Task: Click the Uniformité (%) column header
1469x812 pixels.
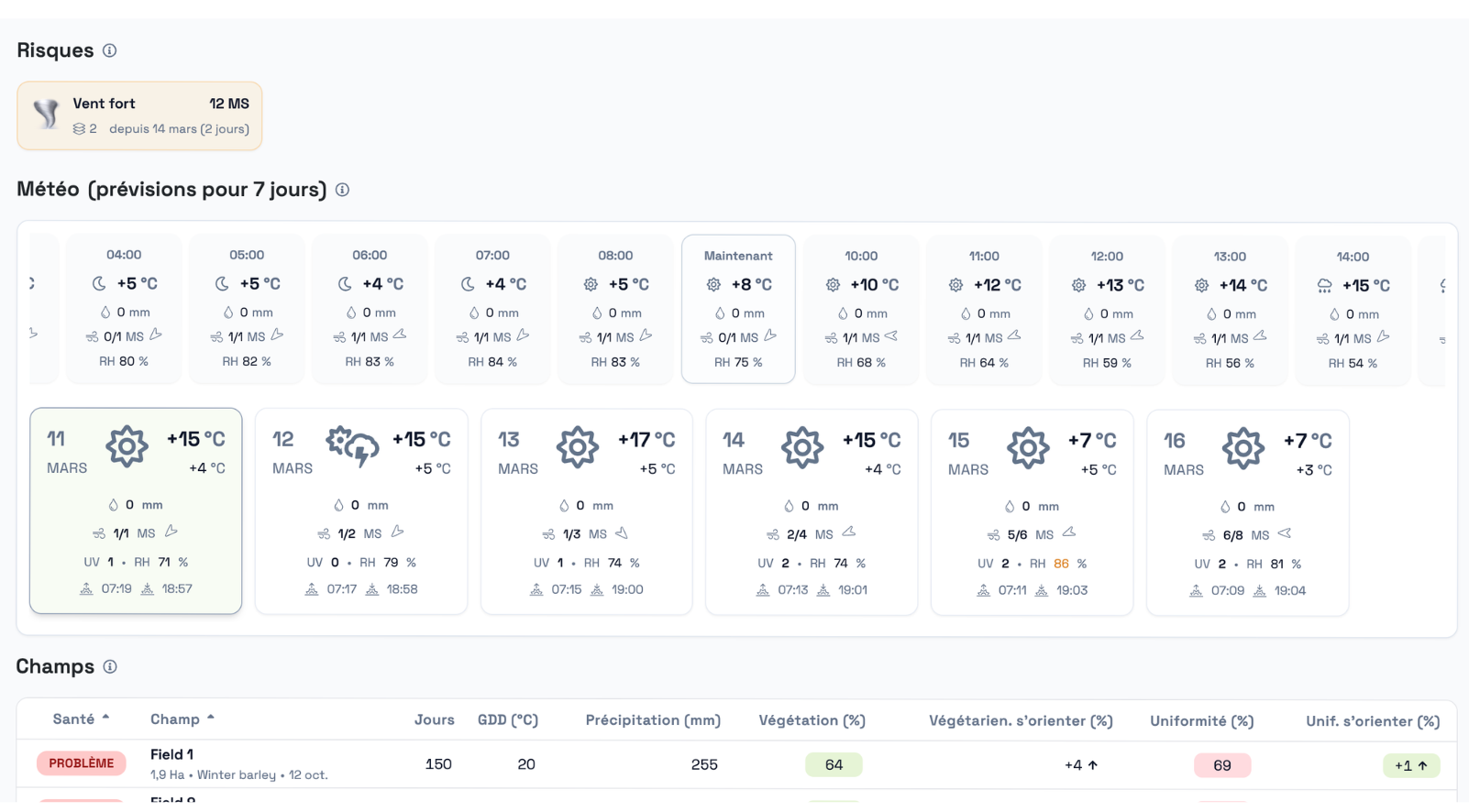Action: pyautogui.click(x=1201, y=721)
